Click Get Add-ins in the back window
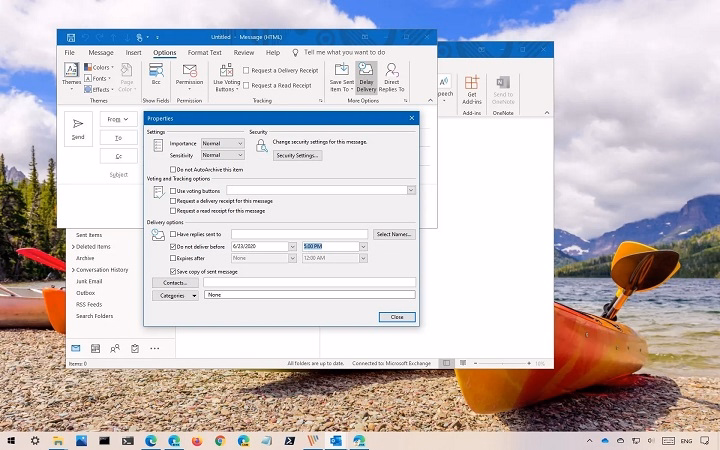Viewport: 720px width, 450px height. [472, 90]
